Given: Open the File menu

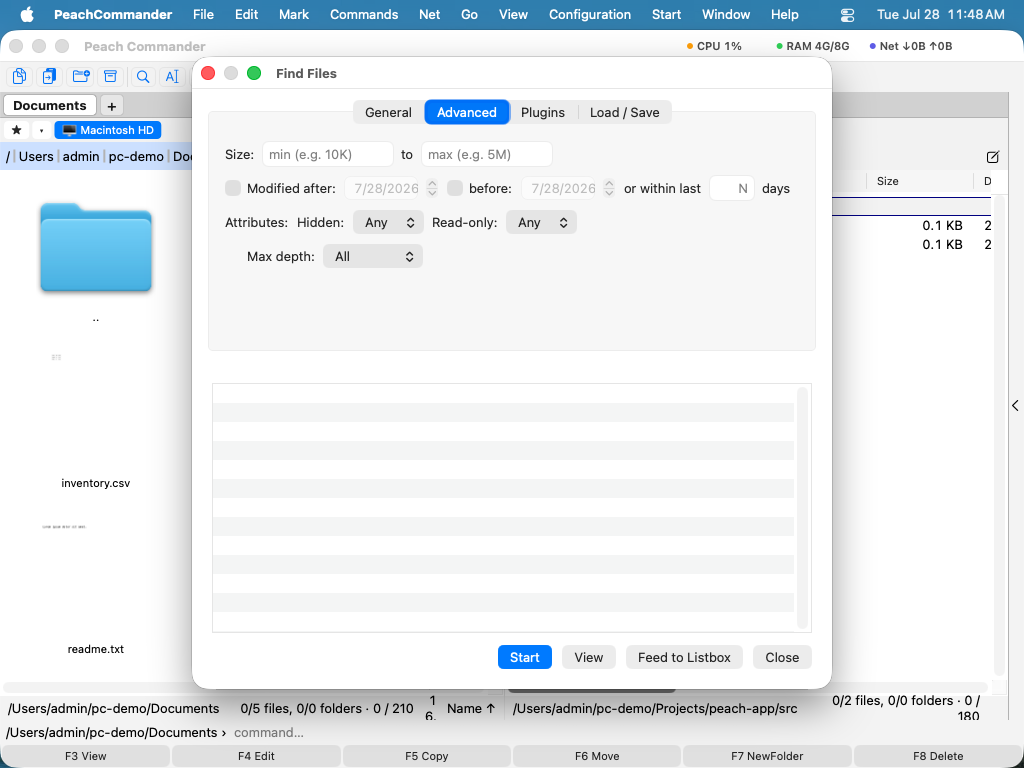Looking at the screenshot, I should pyautogui.click(x=203, y=14).
